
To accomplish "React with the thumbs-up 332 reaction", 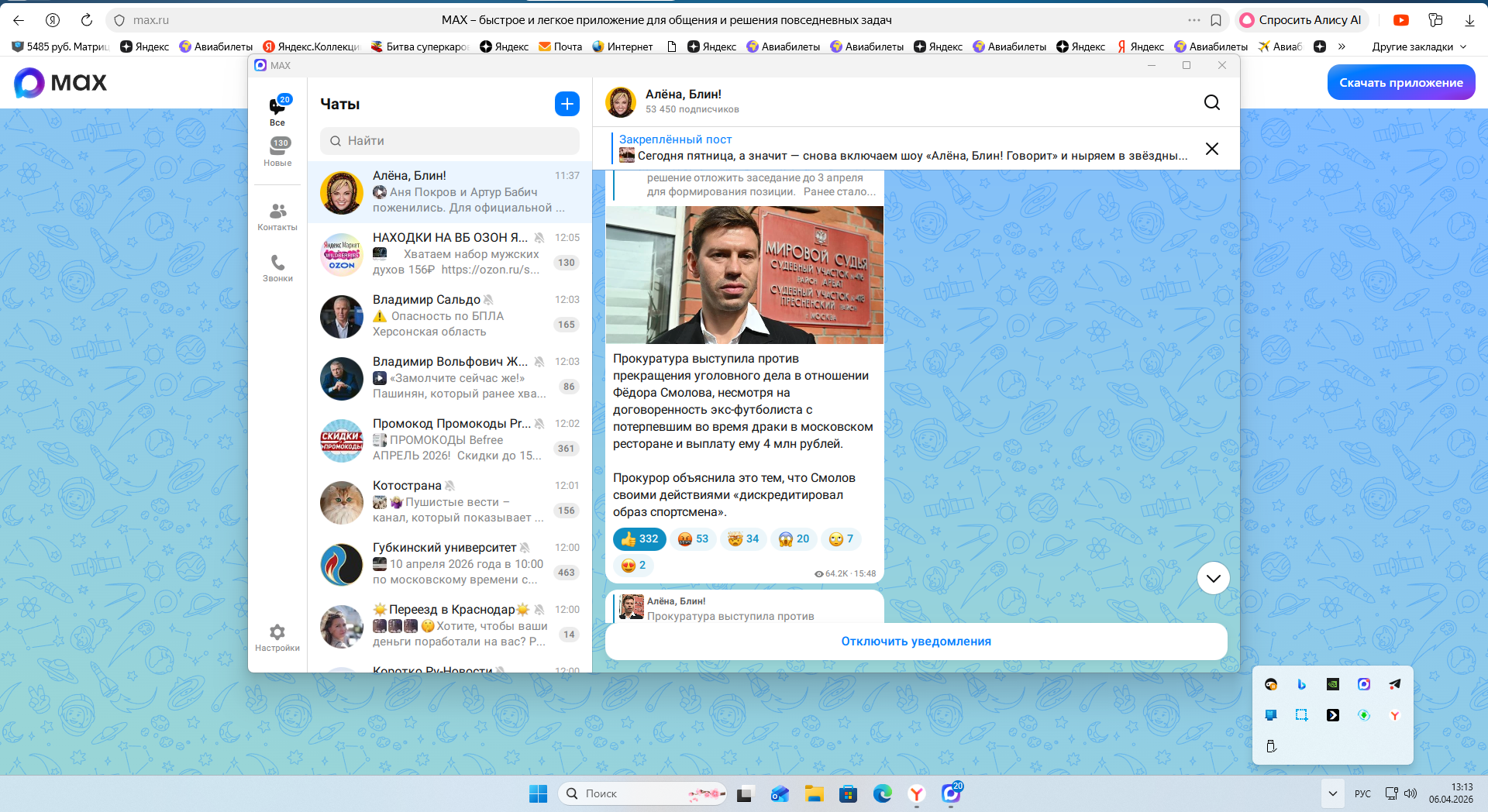I will (x=639, y=539).
